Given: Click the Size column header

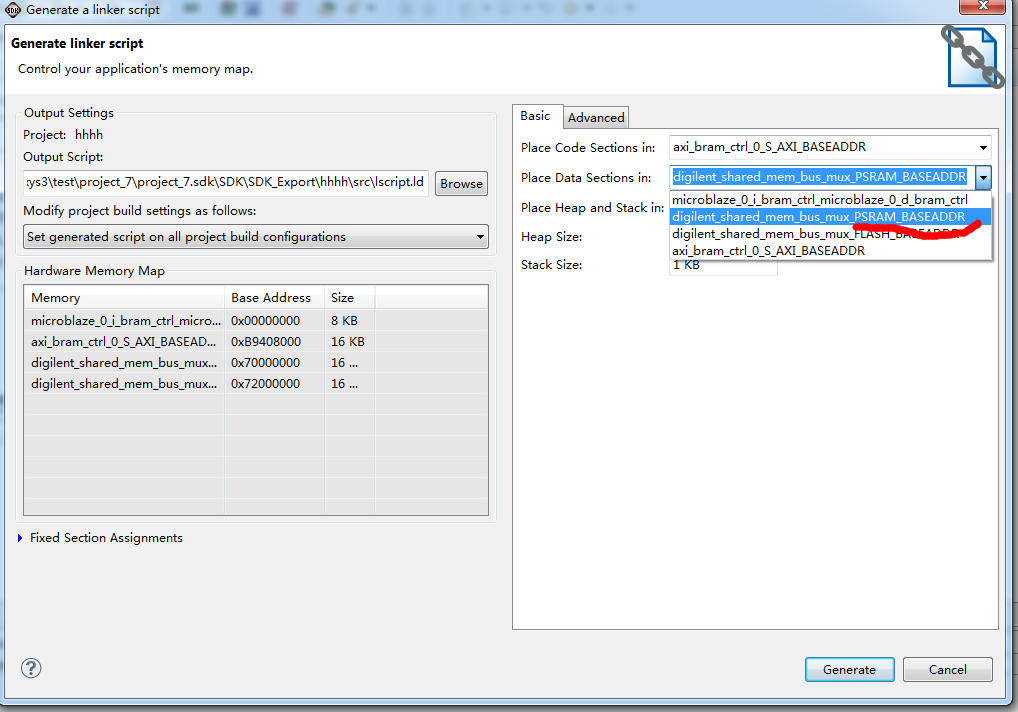Looking at the screenshot, I should point(349,298).
